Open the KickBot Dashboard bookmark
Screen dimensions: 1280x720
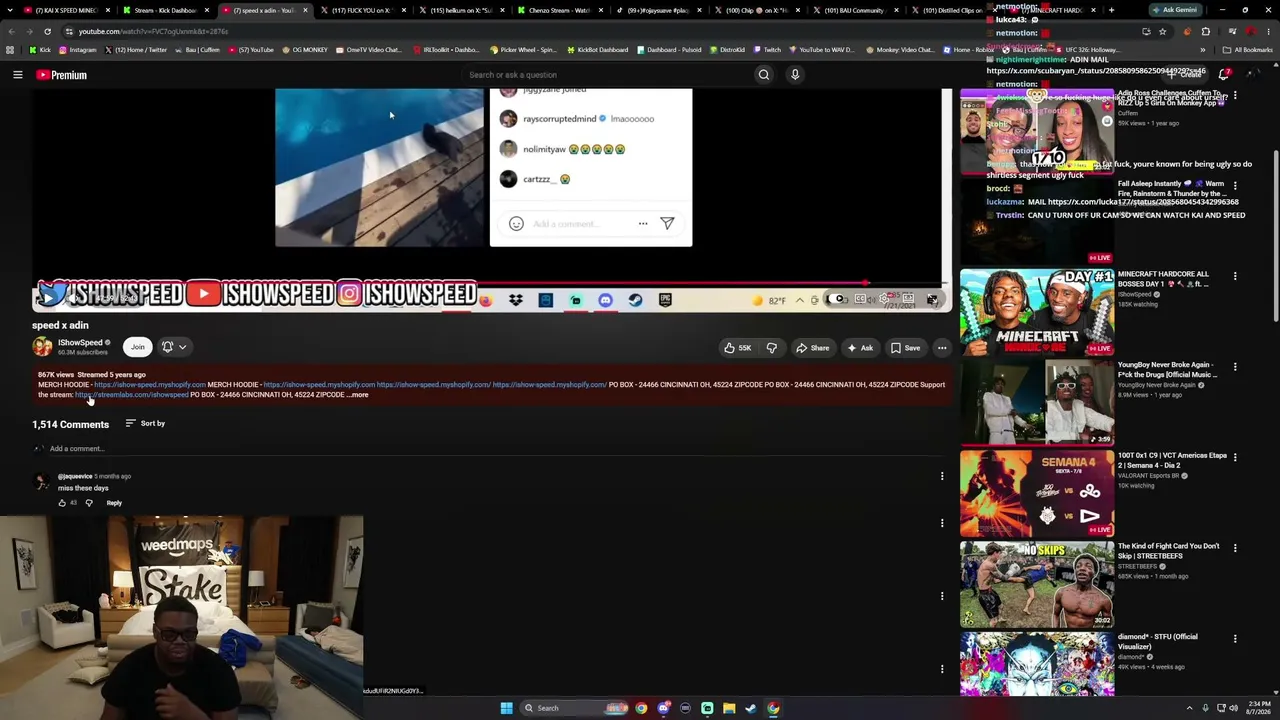pos(598,50)
